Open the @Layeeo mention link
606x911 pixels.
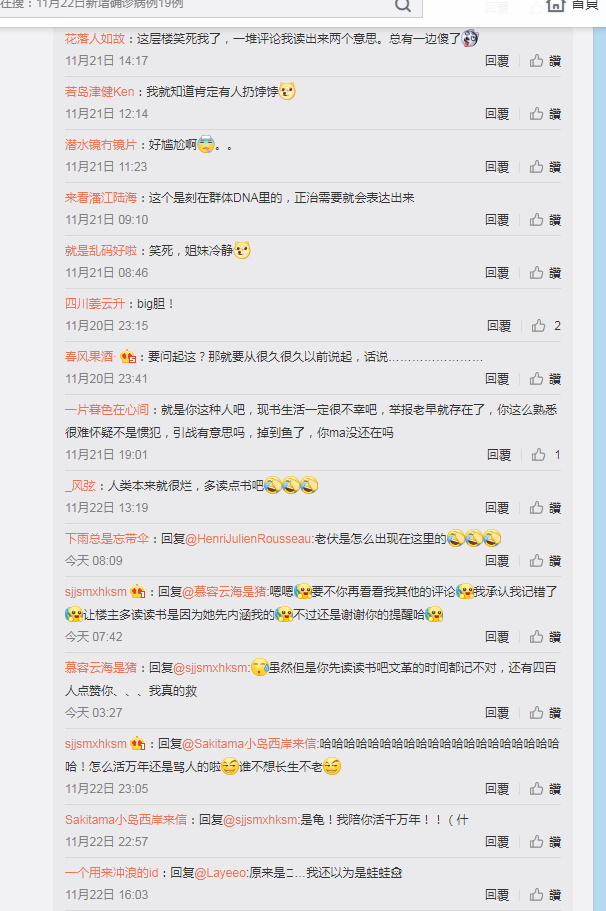(221, 873)
